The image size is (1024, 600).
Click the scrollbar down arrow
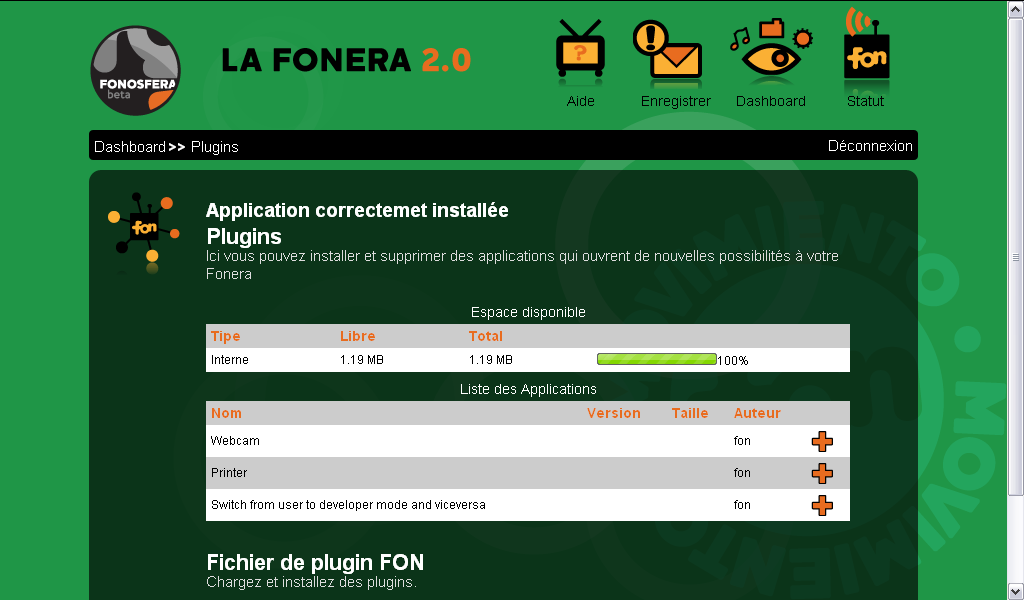pyautogui.click(x=1016, y=592)
